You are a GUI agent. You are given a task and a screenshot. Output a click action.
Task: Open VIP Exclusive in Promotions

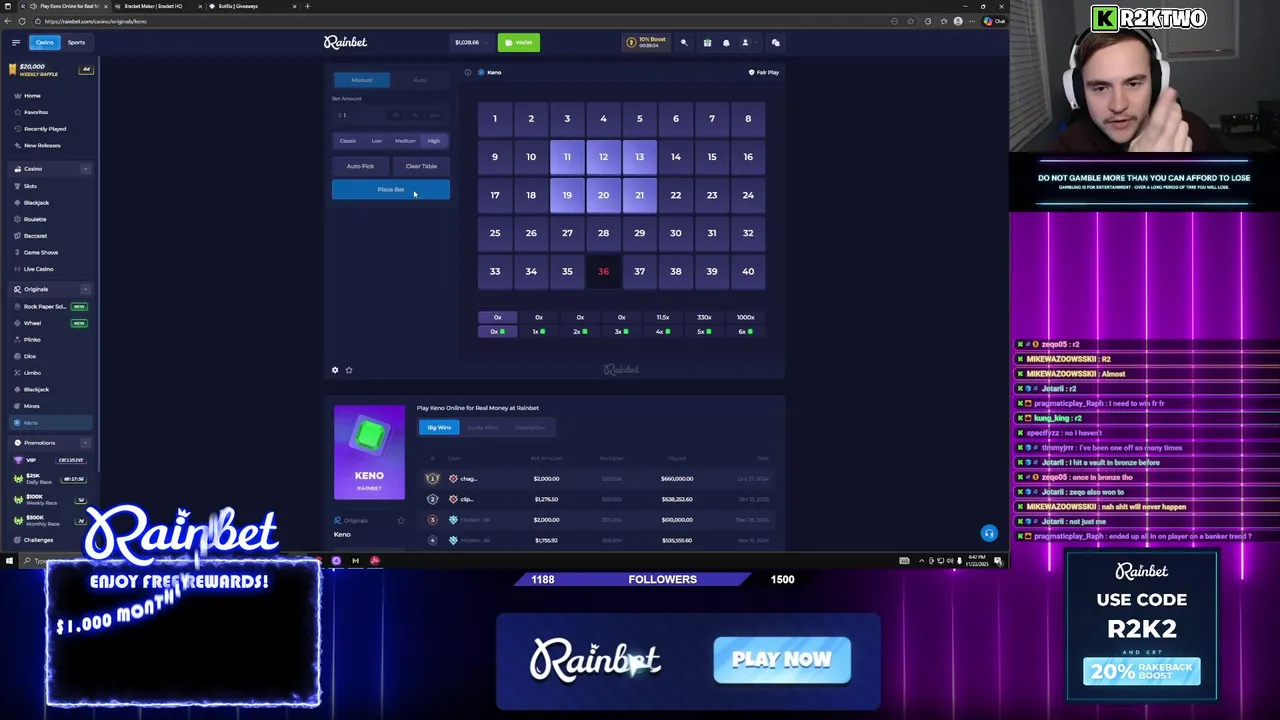tap(50, 460)
